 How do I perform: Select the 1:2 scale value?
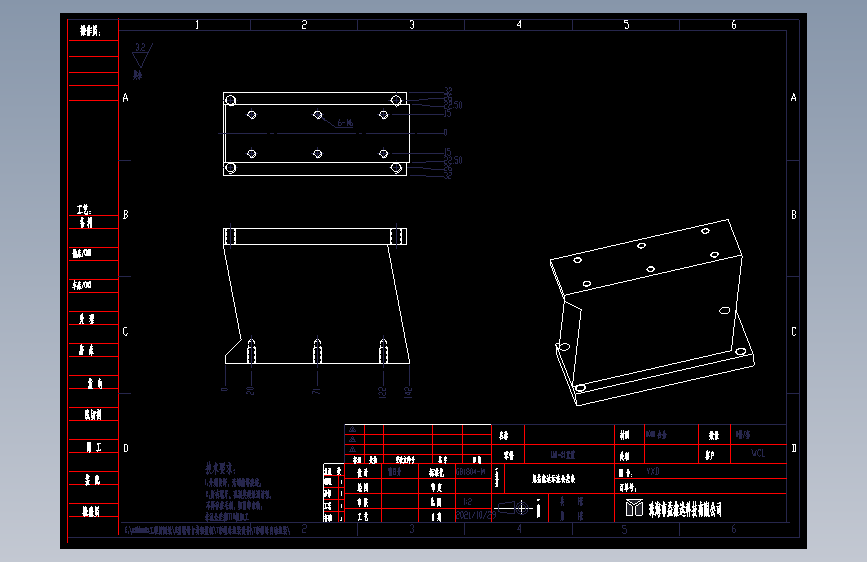467,502
